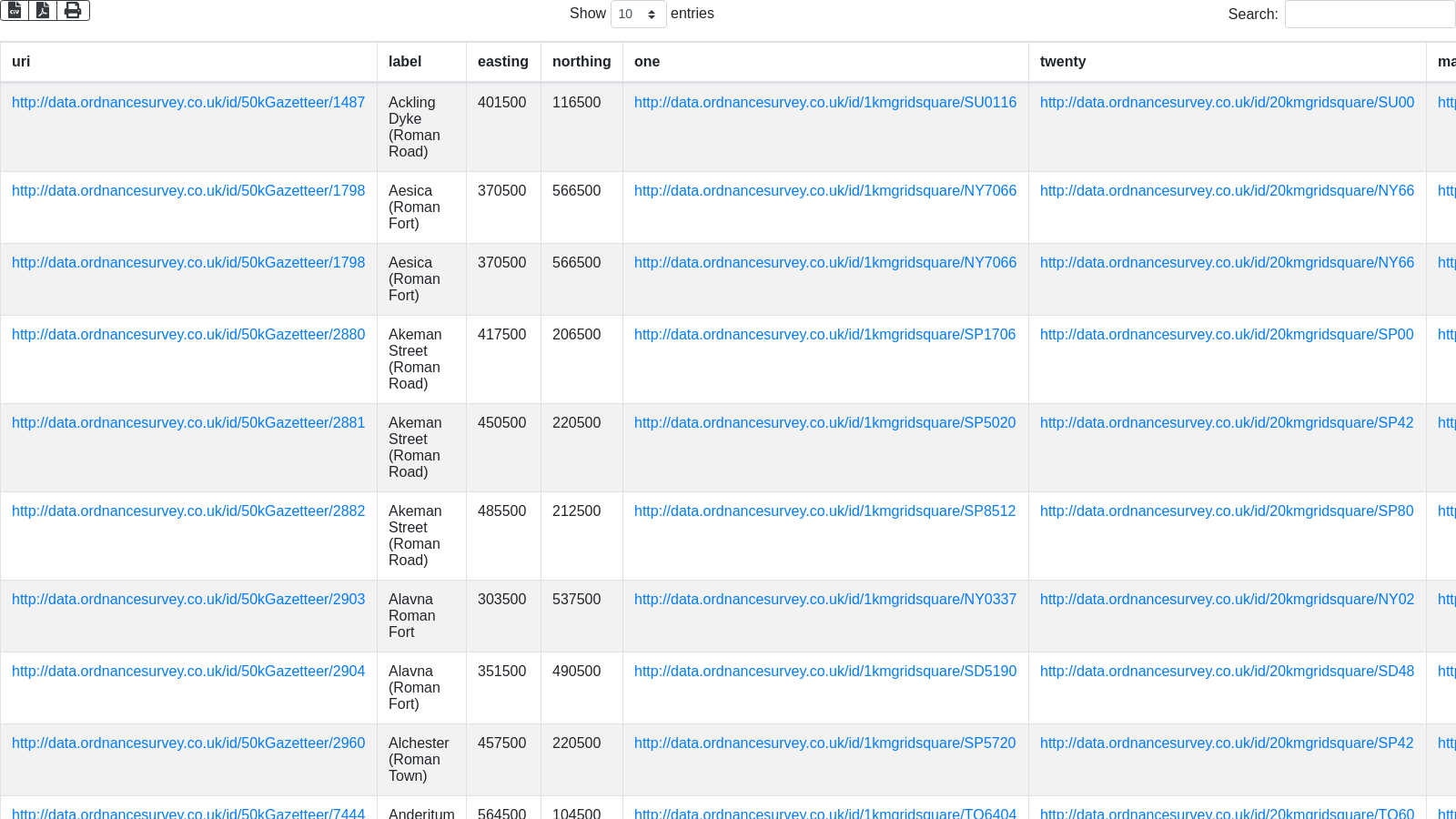Open the 50kGazetteer/2880 uri link
1456x819 pixels.
pyautogui.click(x=188, y=335)
